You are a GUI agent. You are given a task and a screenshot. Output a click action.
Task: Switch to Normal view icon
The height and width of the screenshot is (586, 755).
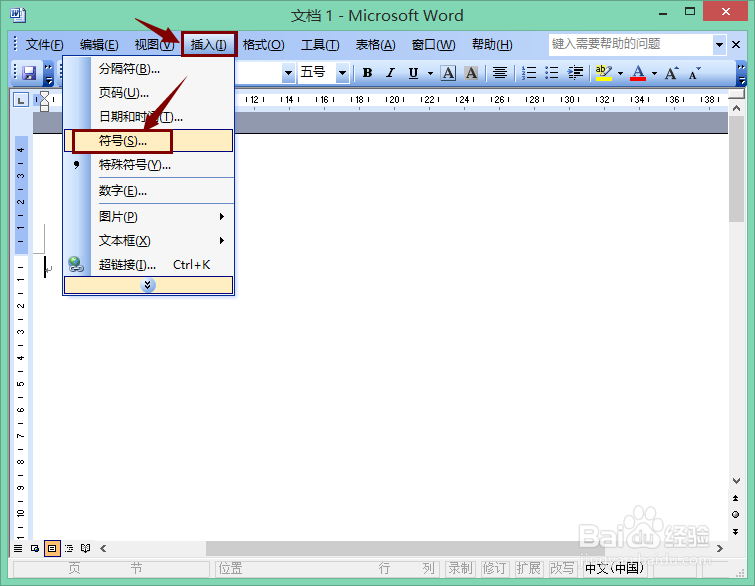tap(18, 548)
